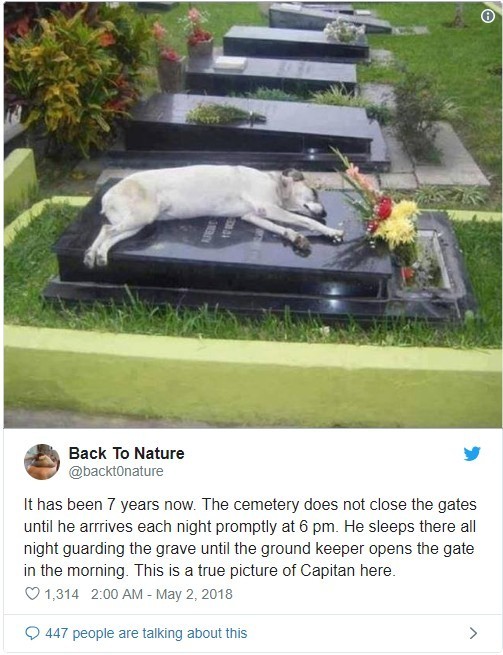Click the green bouquet on the second gravestone
The height and width of the screenshot is (655, 503).
(226, 114)
